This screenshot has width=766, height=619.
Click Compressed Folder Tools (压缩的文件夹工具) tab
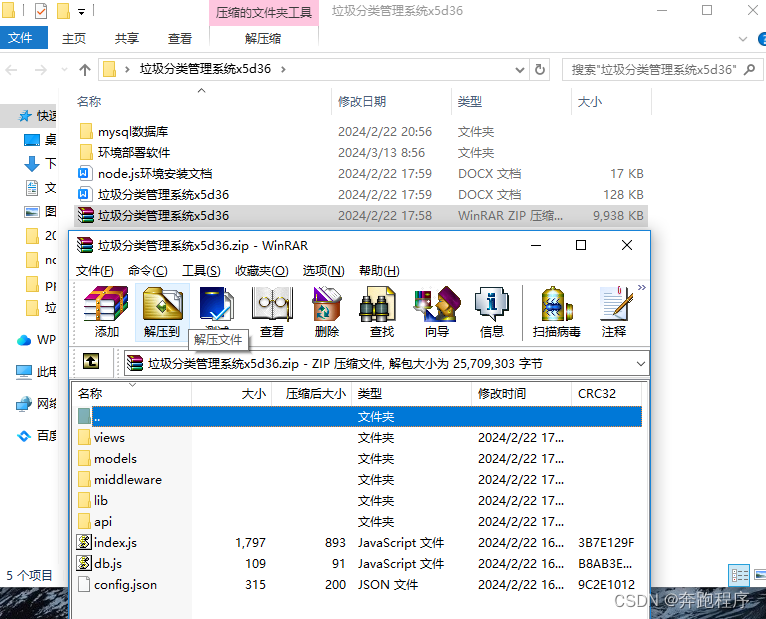point(264,12)
